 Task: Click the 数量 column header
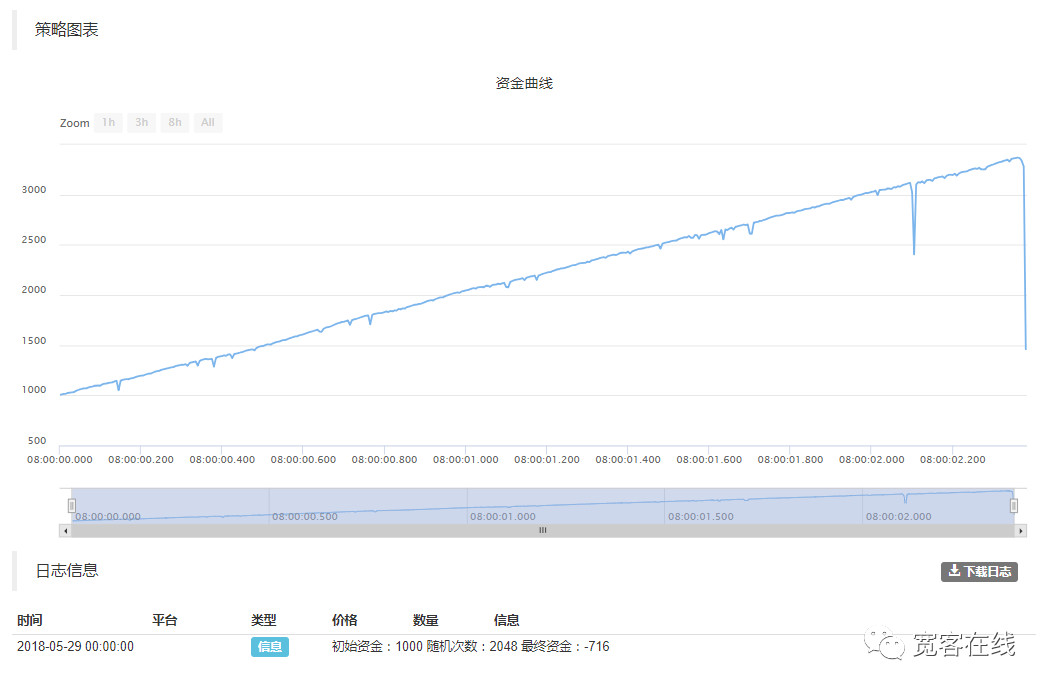point(426,620)
